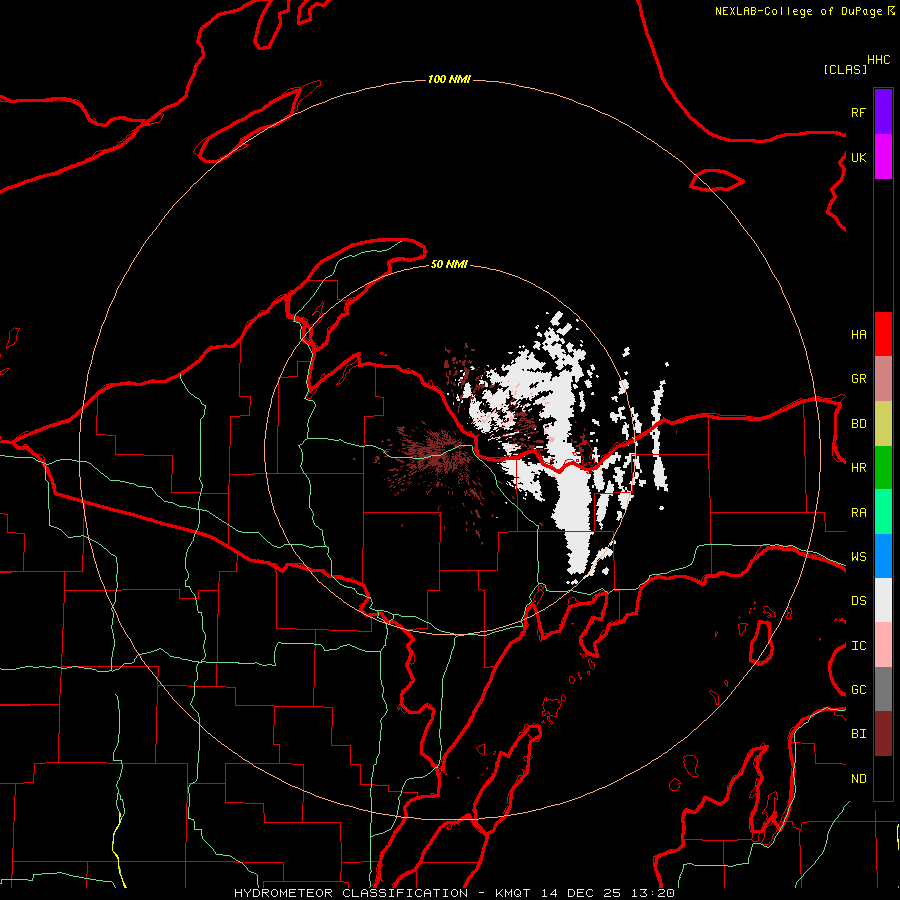
Task: Pick the mint green RA legend swatch
Action: click(883, 512)
